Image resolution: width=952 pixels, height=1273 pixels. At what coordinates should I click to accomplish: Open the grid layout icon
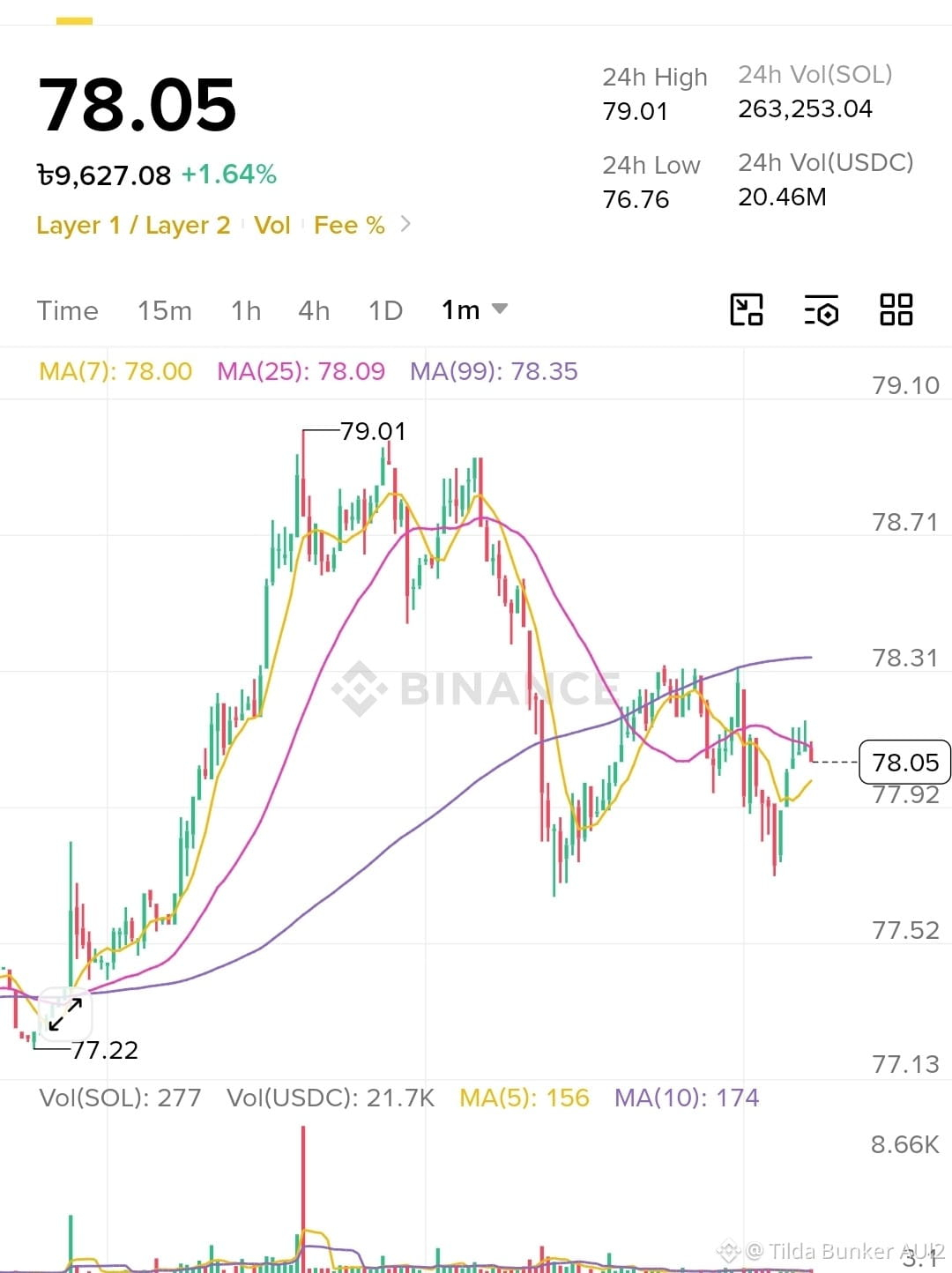(896, 310)
